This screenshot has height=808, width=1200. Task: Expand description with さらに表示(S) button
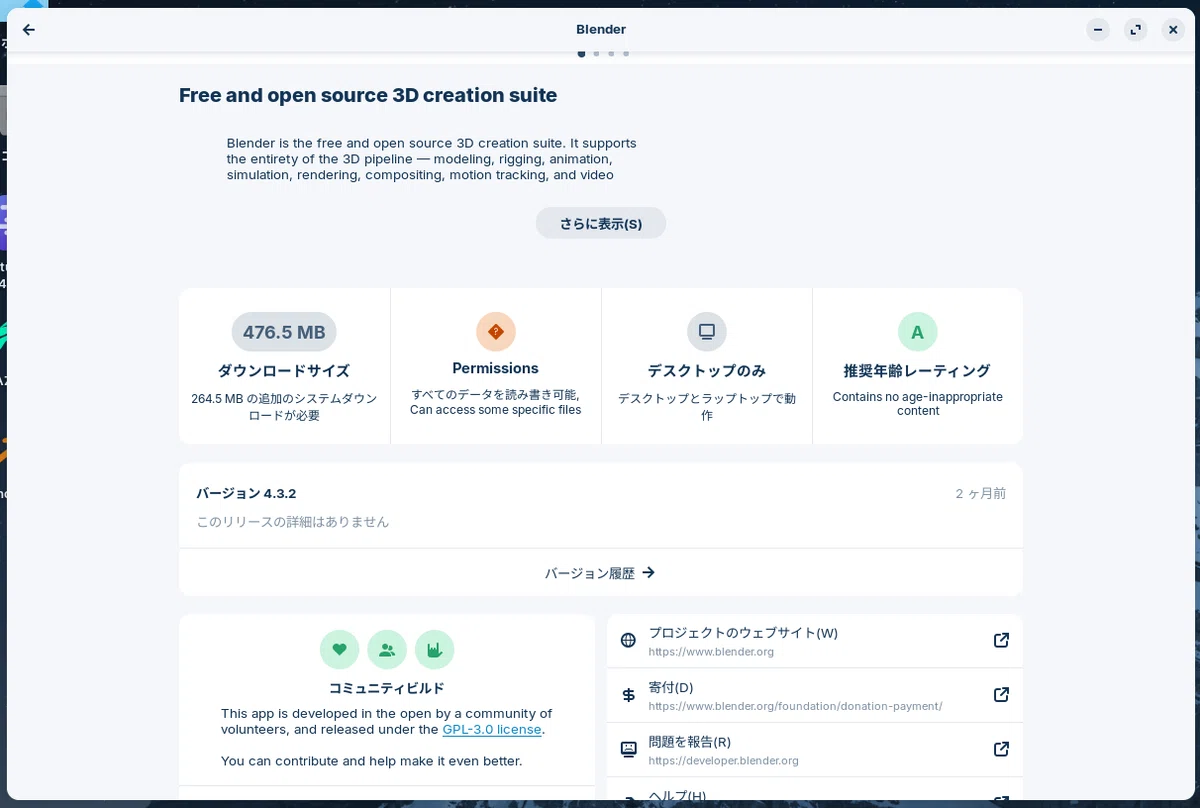(x=601, y=223)
